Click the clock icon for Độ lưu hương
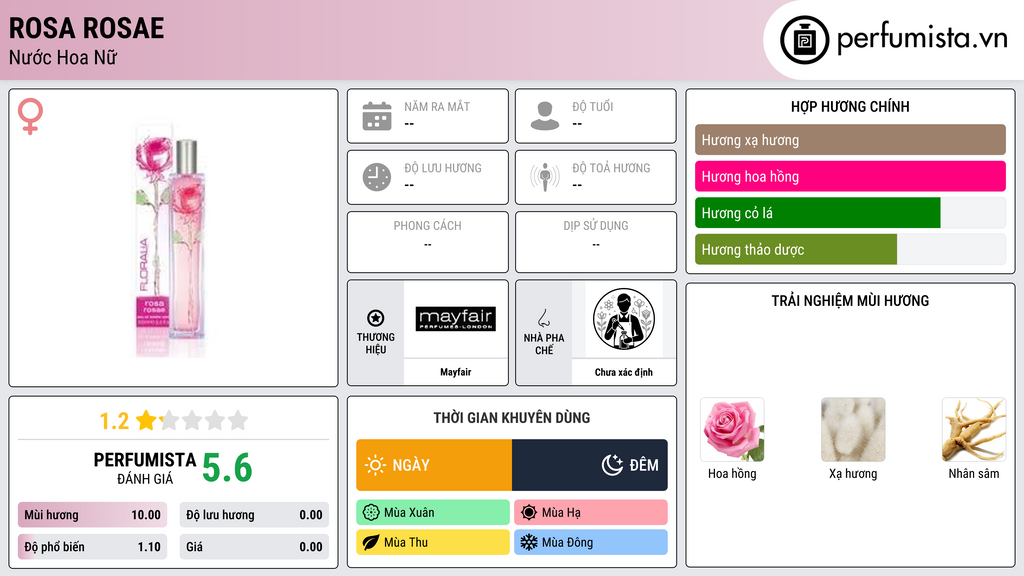Viewport: 1024px width, 576px height. pyautogui.click(x=377, y=177)
